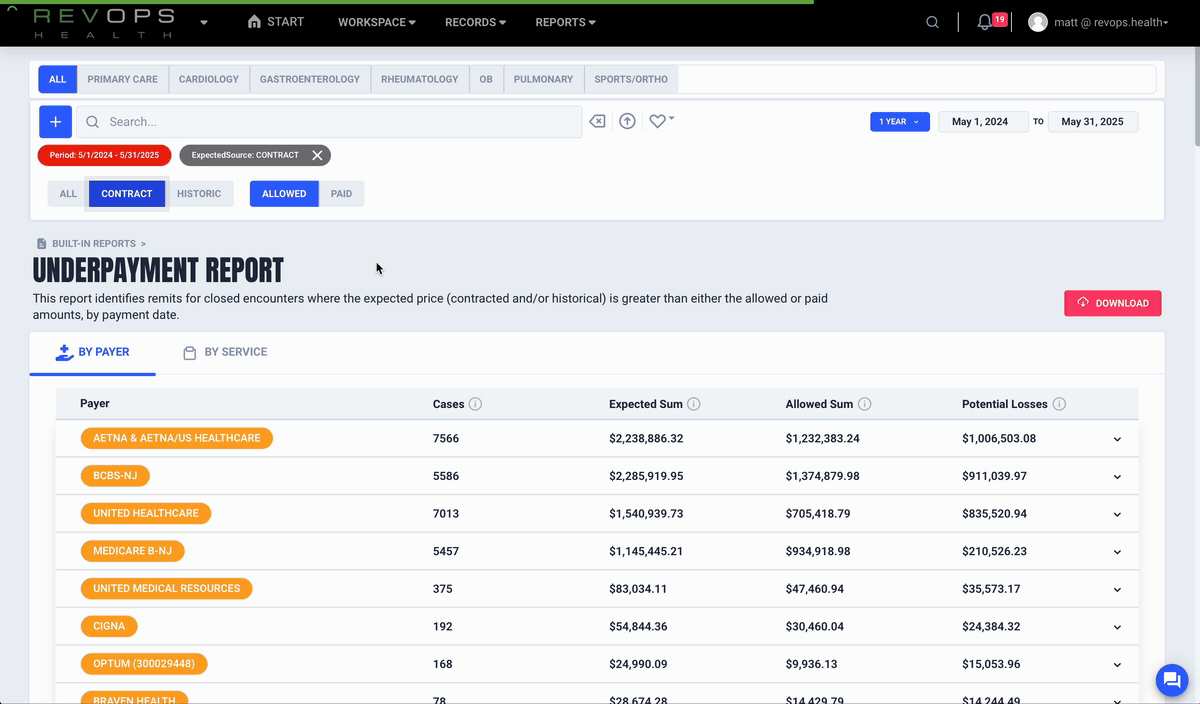Click the DOWNLOAD button
The image size is (1200, 704).
(x=1112, y=303)
